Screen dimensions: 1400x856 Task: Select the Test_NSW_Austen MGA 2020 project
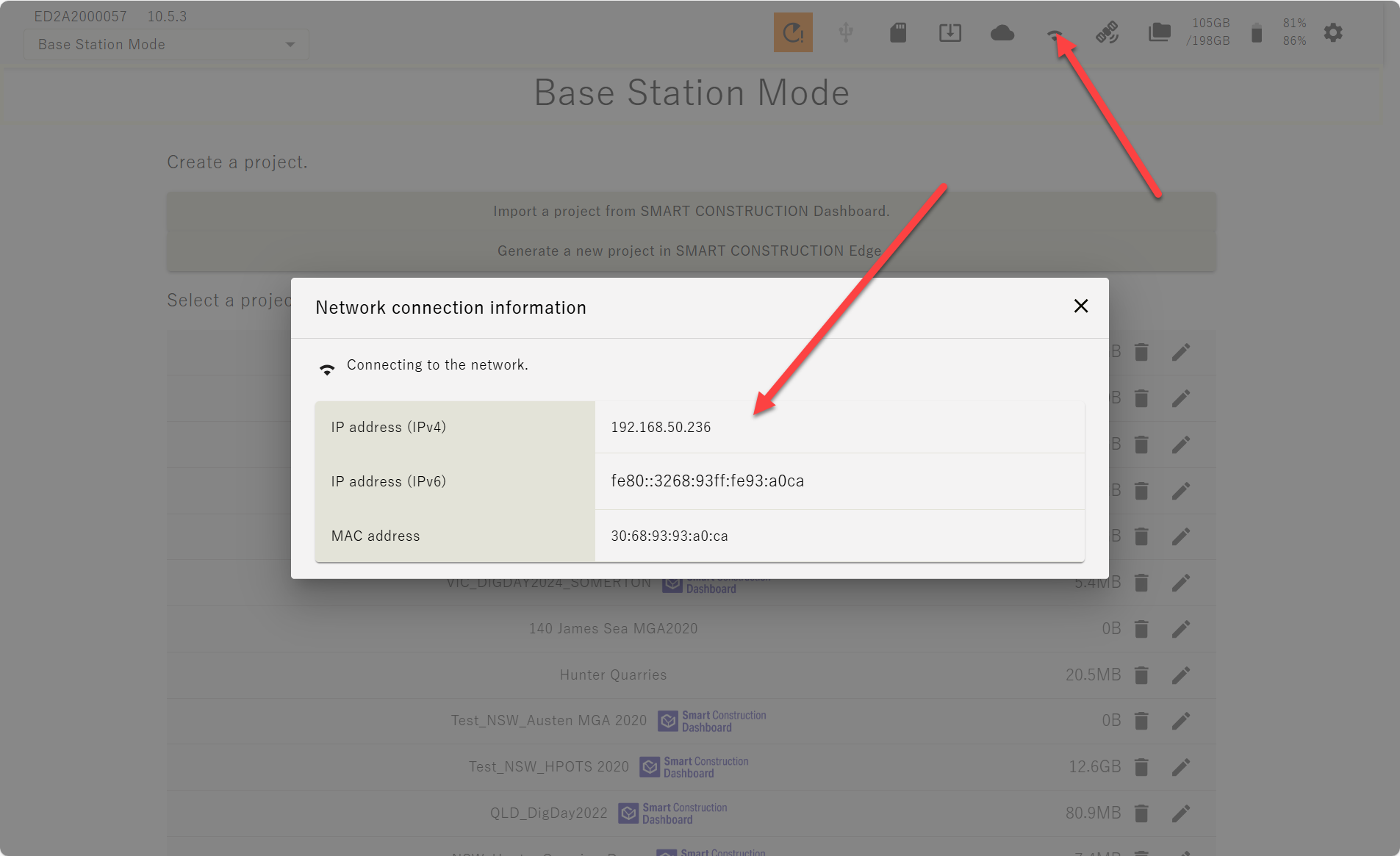point(549,721)
